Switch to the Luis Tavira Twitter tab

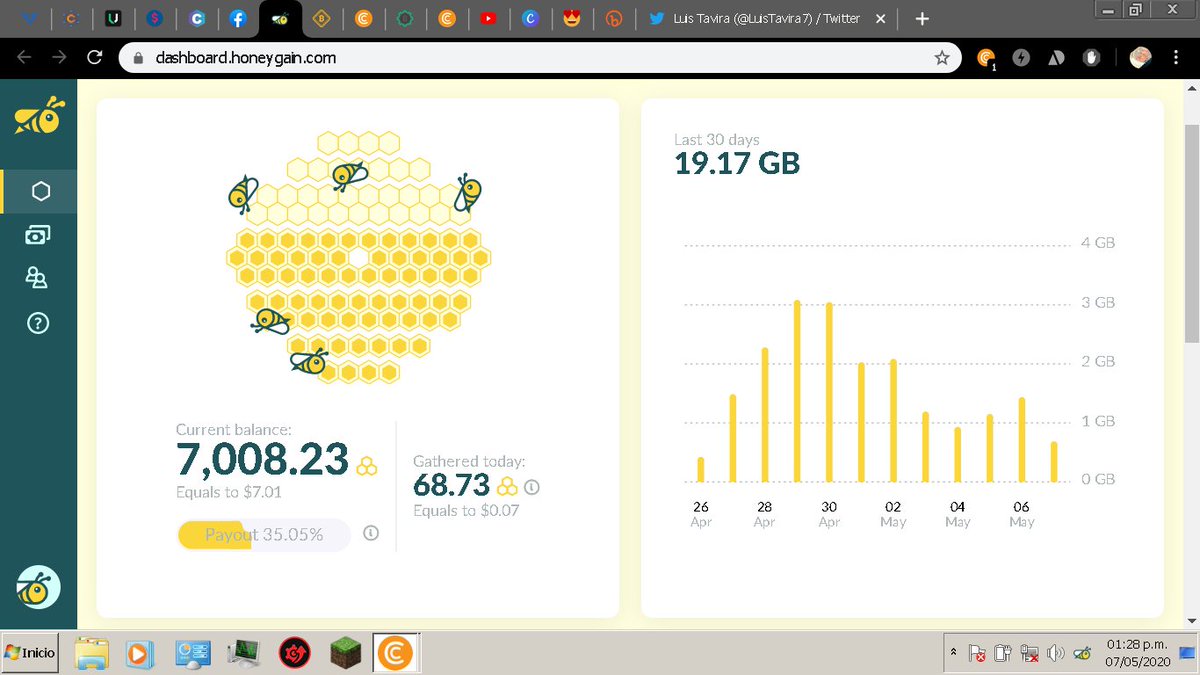[767, 18]
